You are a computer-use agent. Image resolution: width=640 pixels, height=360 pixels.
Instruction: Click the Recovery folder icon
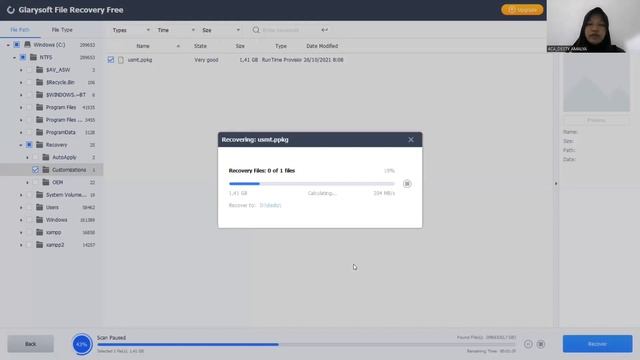pyautogui.click(x=40, y=144)
